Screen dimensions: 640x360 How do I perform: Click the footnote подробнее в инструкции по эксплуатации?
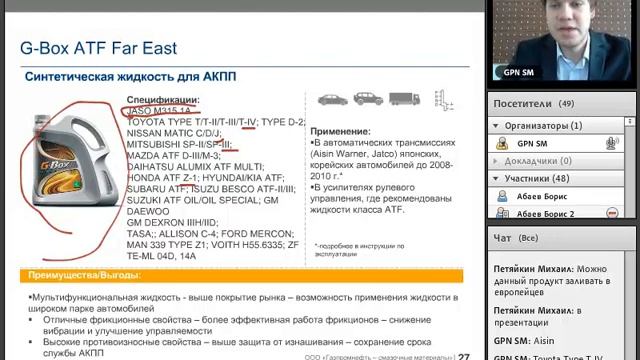[x=359, y=250]
